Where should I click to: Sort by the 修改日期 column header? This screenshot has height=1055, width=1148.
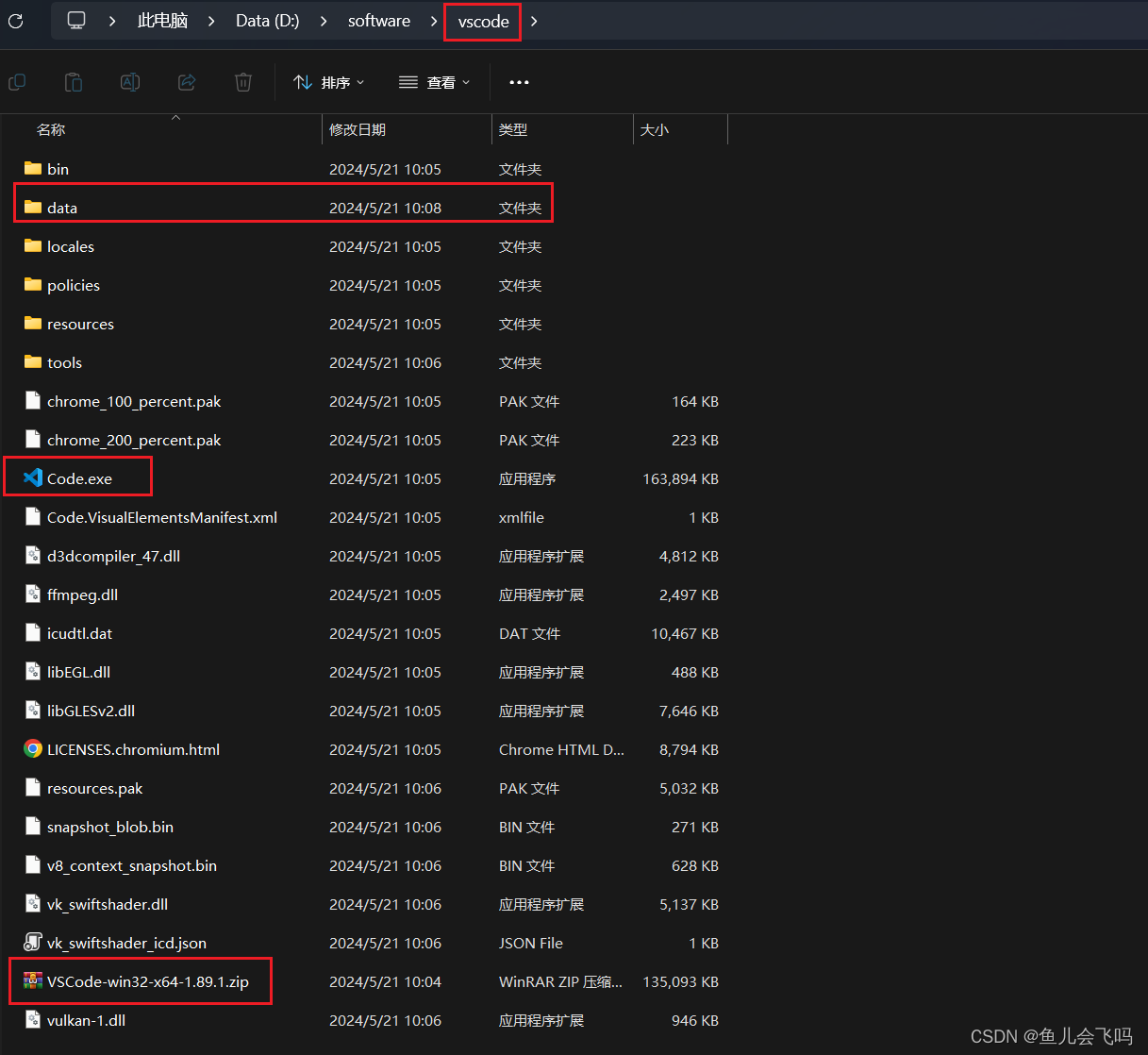click(x=358, y=129)
